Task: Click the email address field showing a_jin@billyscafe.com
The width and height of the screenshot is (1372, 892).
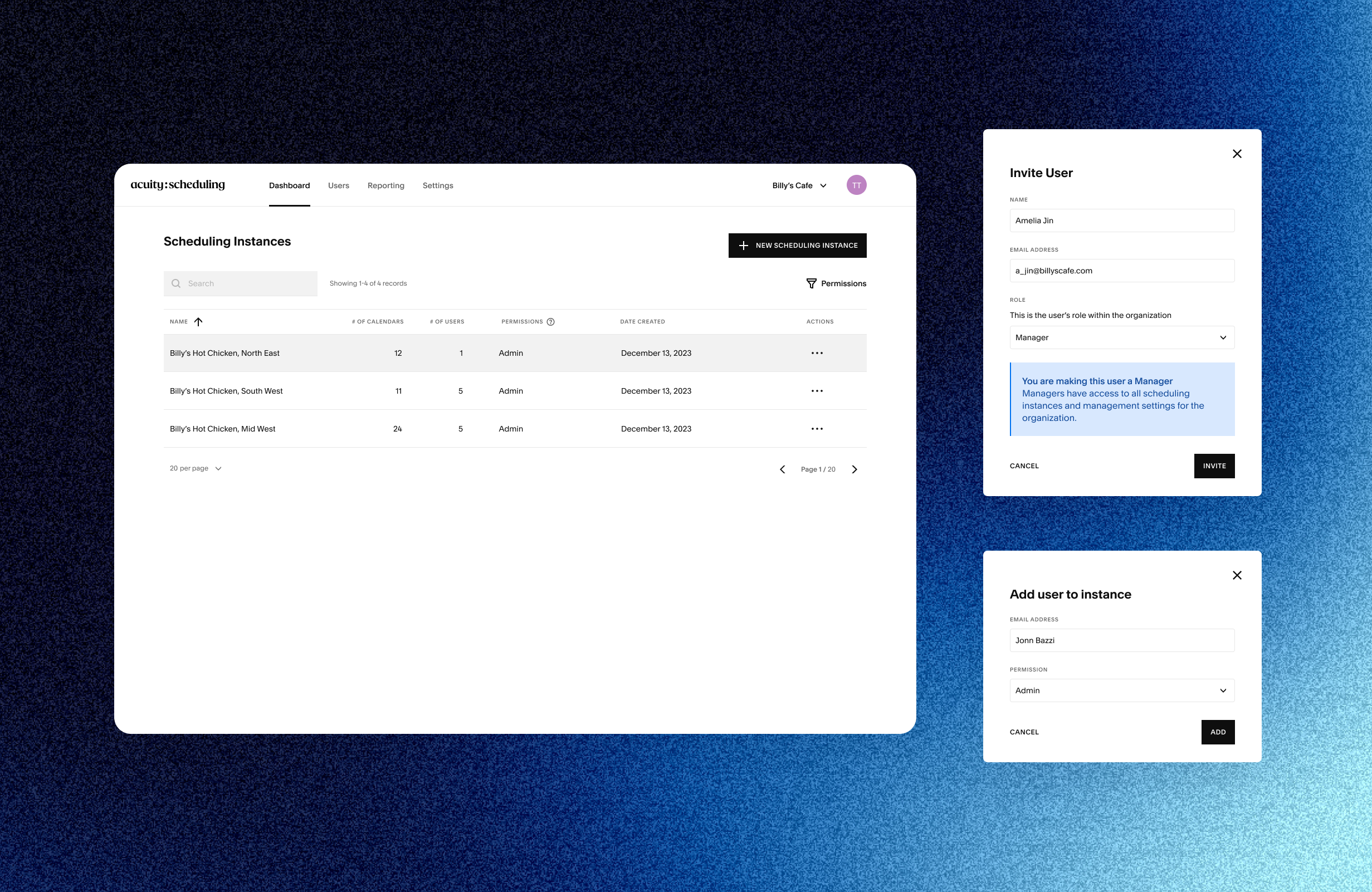Action: pos(1121,270)
